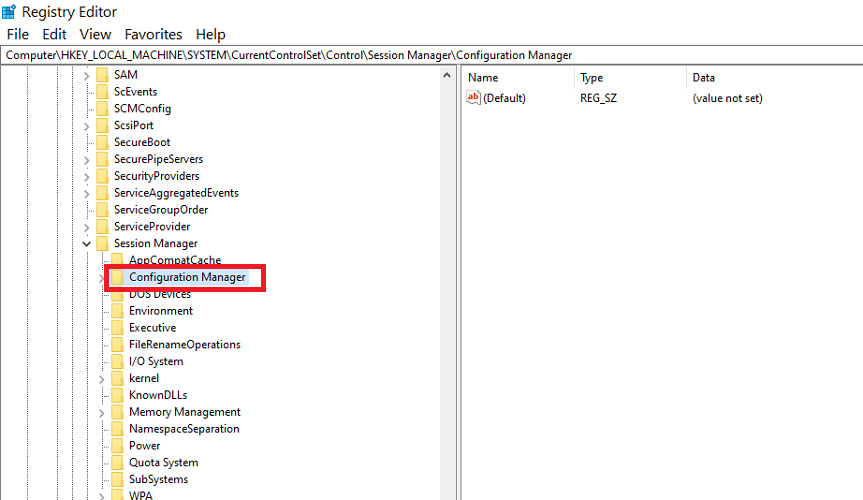The width and height of the screenshot is (863, 500).
Task: Select the Environment key label
Action: [161, 311]
